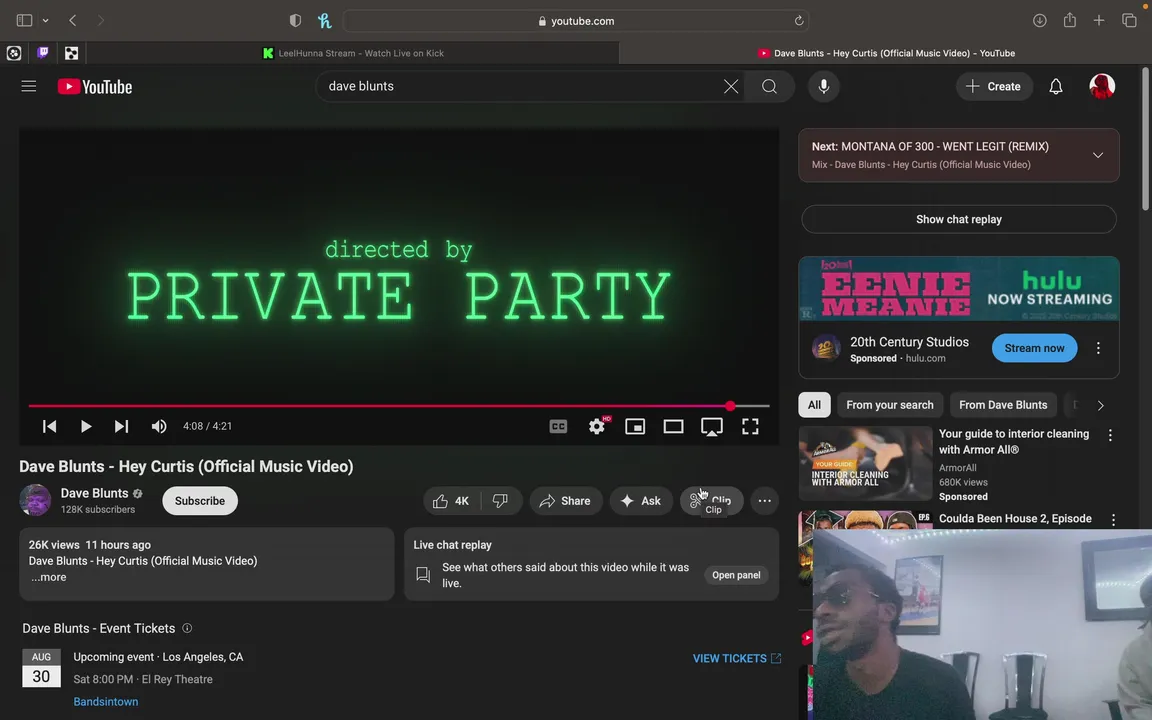
Task: Open pinned Twitch tab
Action: (43, 53)
